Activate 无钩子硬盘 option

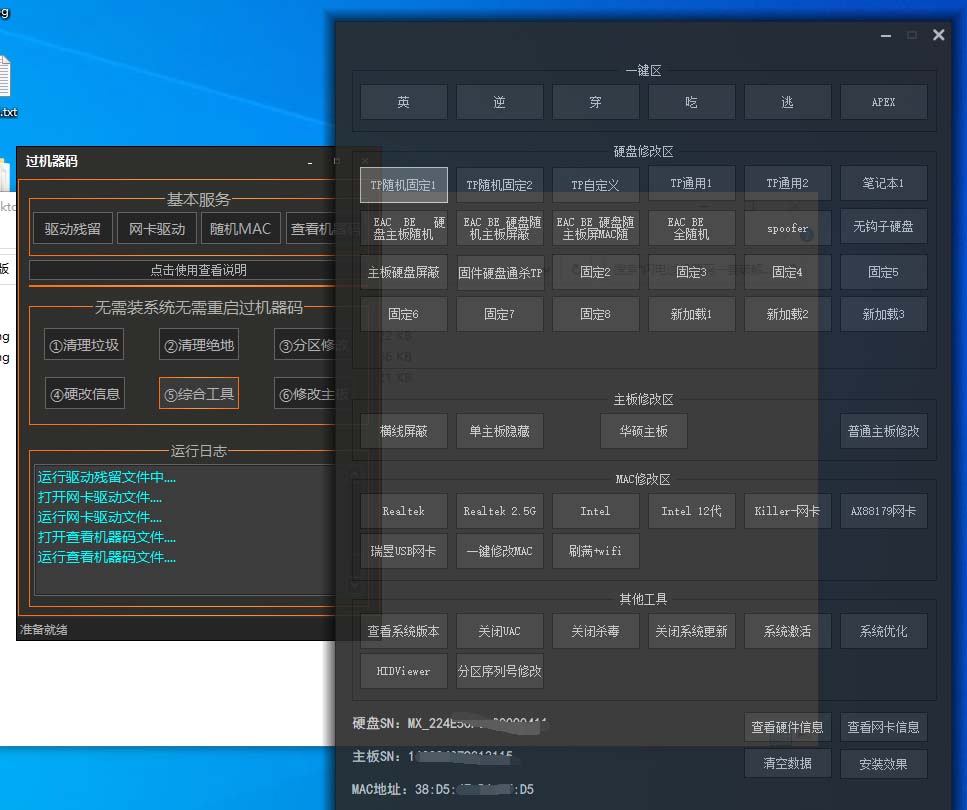point(884,227)
